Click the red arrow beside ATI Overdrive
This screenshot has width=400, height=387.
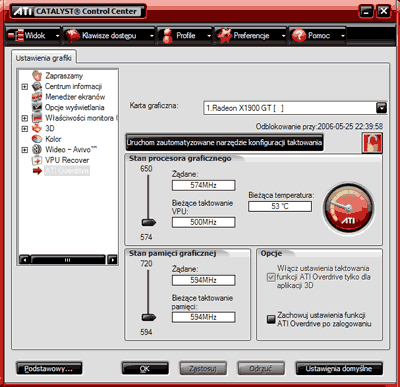pos(37,171)
